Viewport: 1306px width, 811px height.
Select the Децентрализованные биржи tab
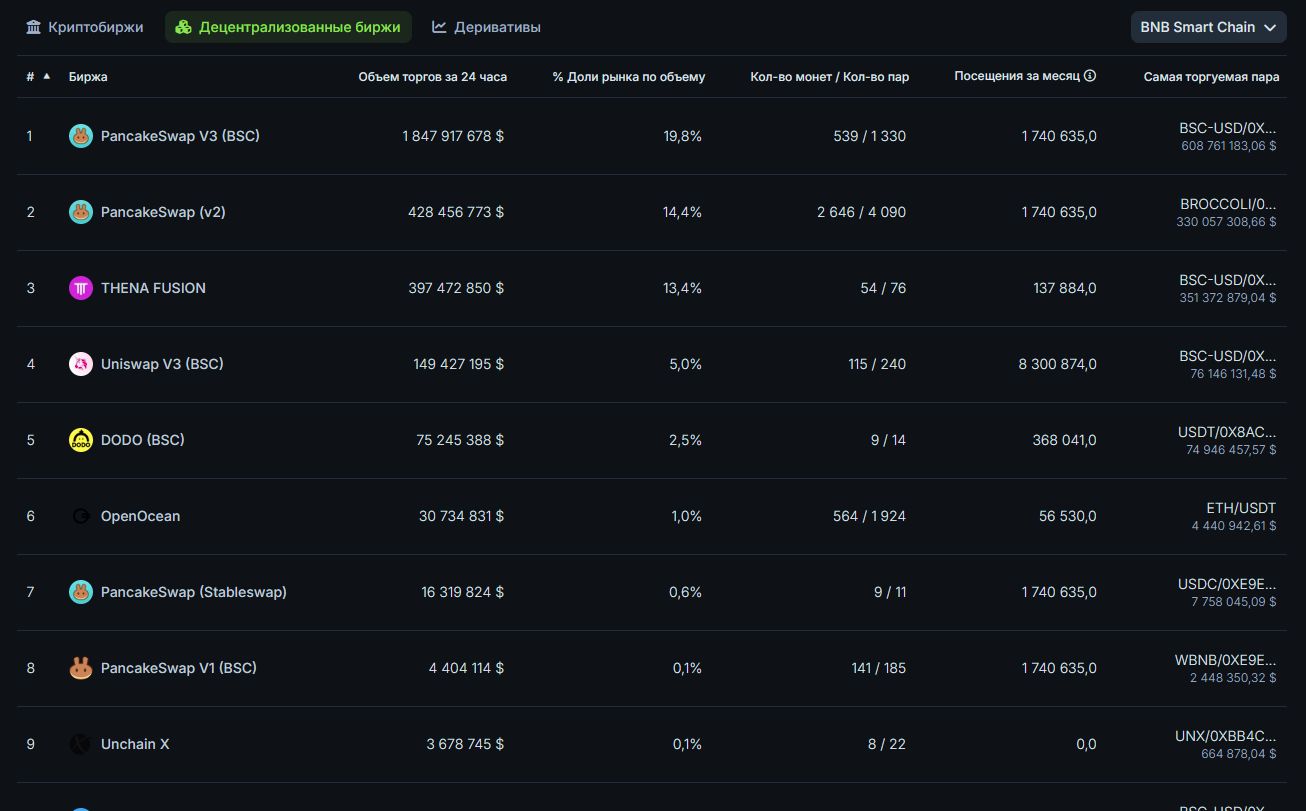tap(288, 27)
